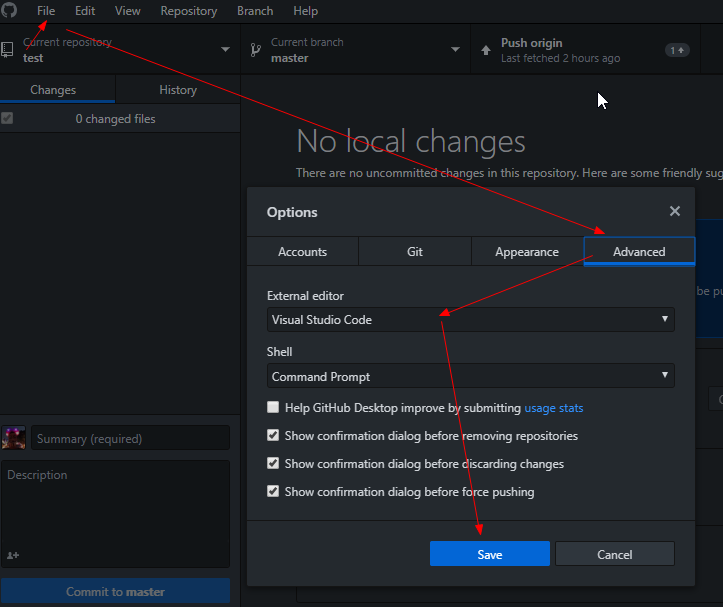Click the Save button
The height and width of the screenshot is (607, 723).
(490, 554)
